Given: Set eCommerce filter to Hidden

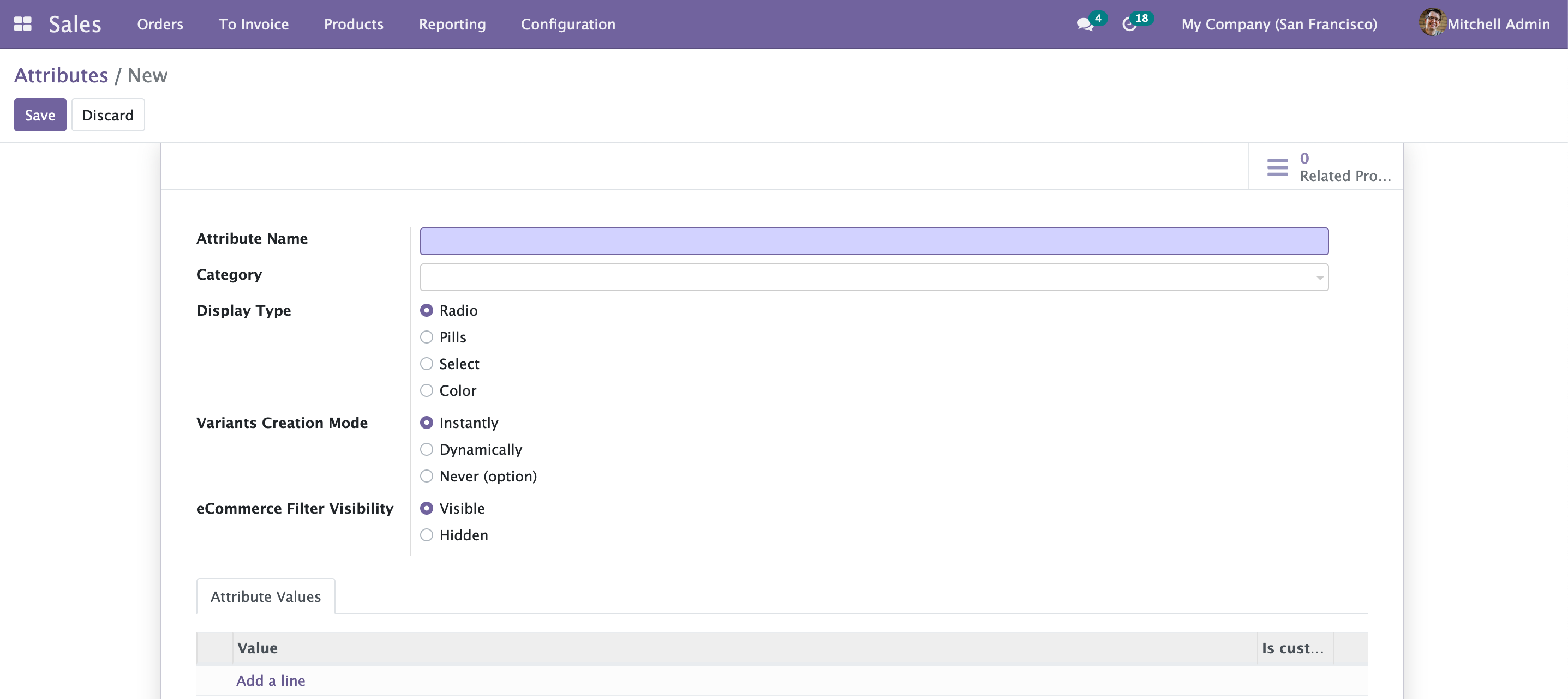Looking at the screenshot, I should (x=427, y=535).
